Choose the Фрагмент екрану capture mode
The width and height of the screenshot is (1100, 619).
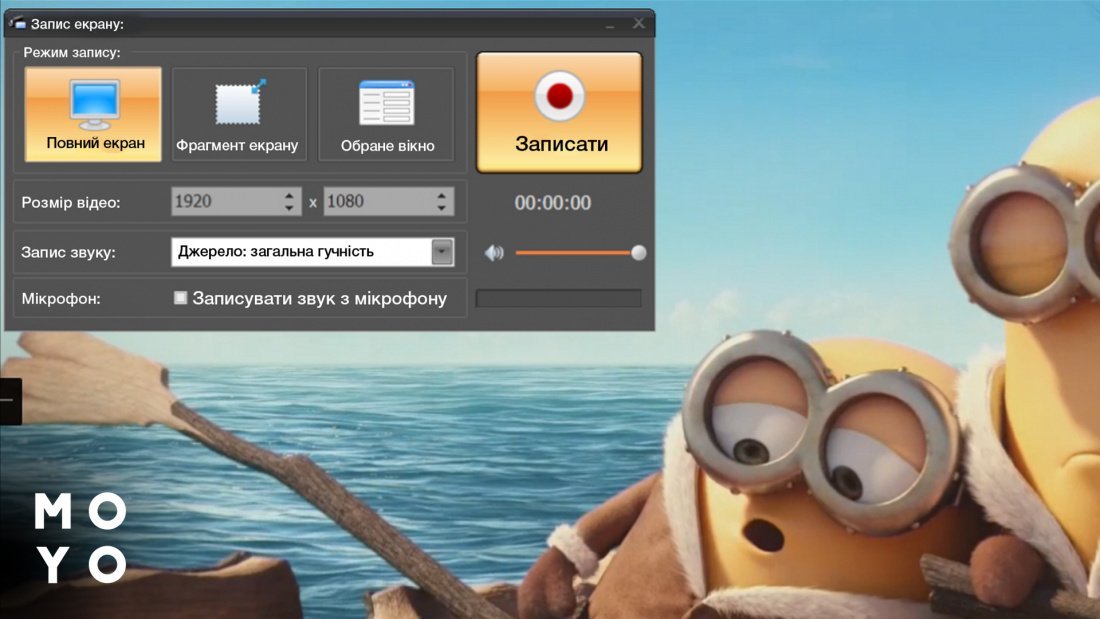237,114
